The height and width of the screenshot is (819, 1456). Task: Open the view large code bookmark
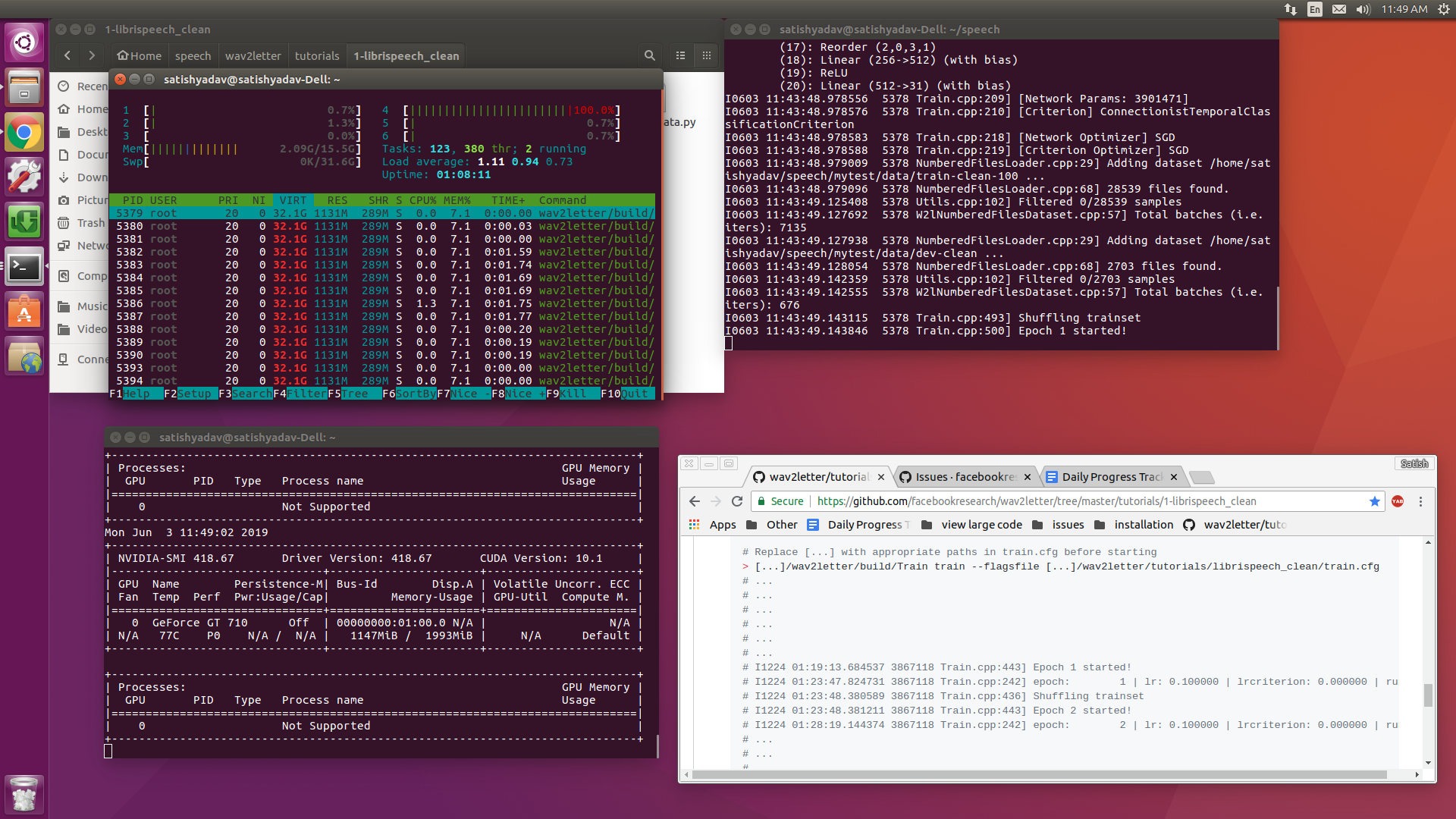980,524
